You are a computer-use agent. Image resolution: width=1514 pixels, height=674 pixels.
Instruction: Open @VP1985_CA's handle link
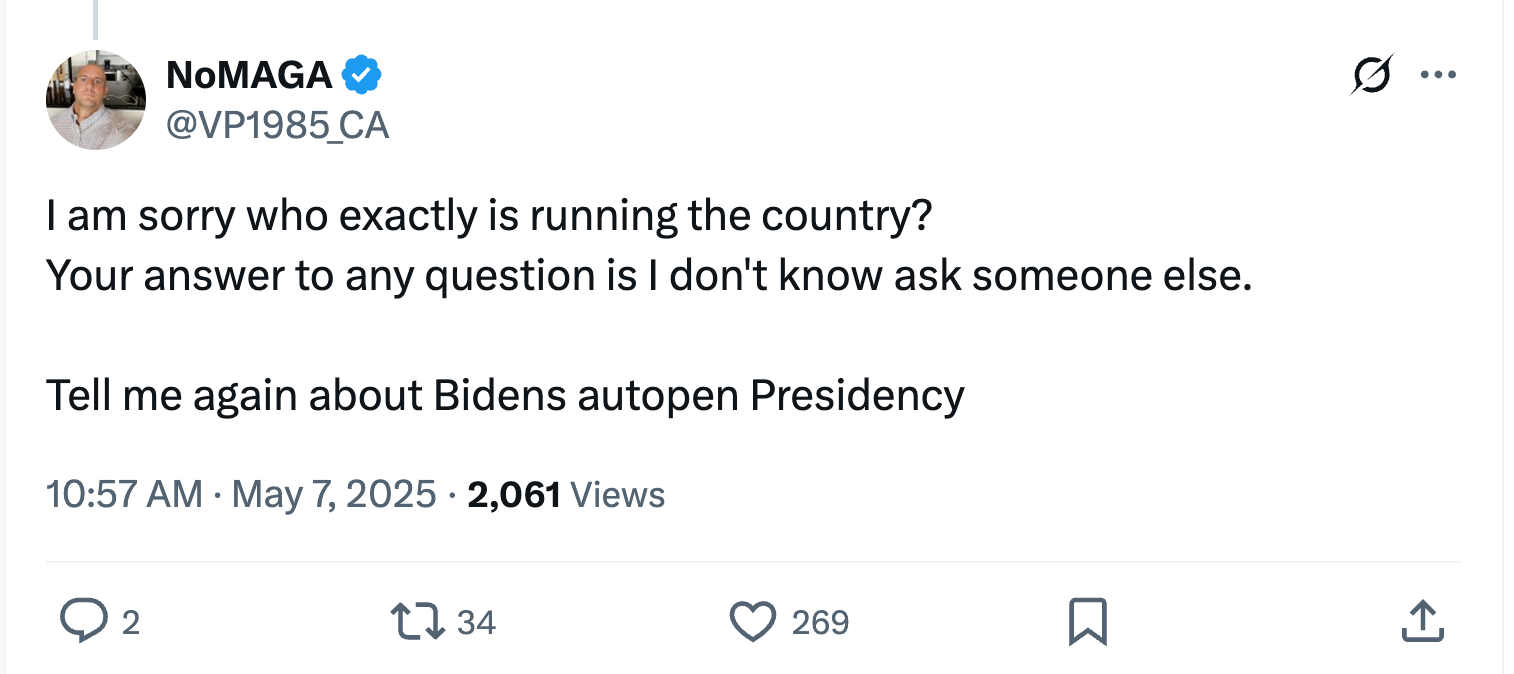(278, 126)
